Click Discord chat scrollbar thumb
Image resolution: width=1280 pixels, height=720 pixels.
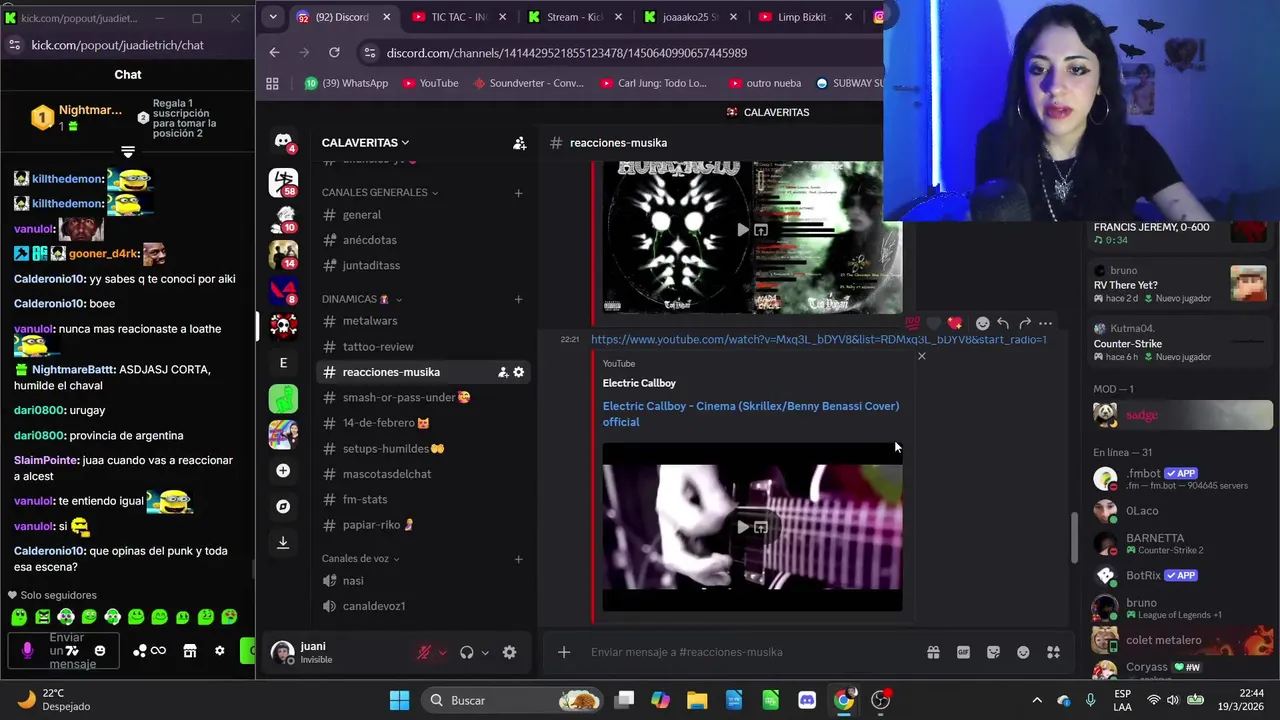point(1075,537)
